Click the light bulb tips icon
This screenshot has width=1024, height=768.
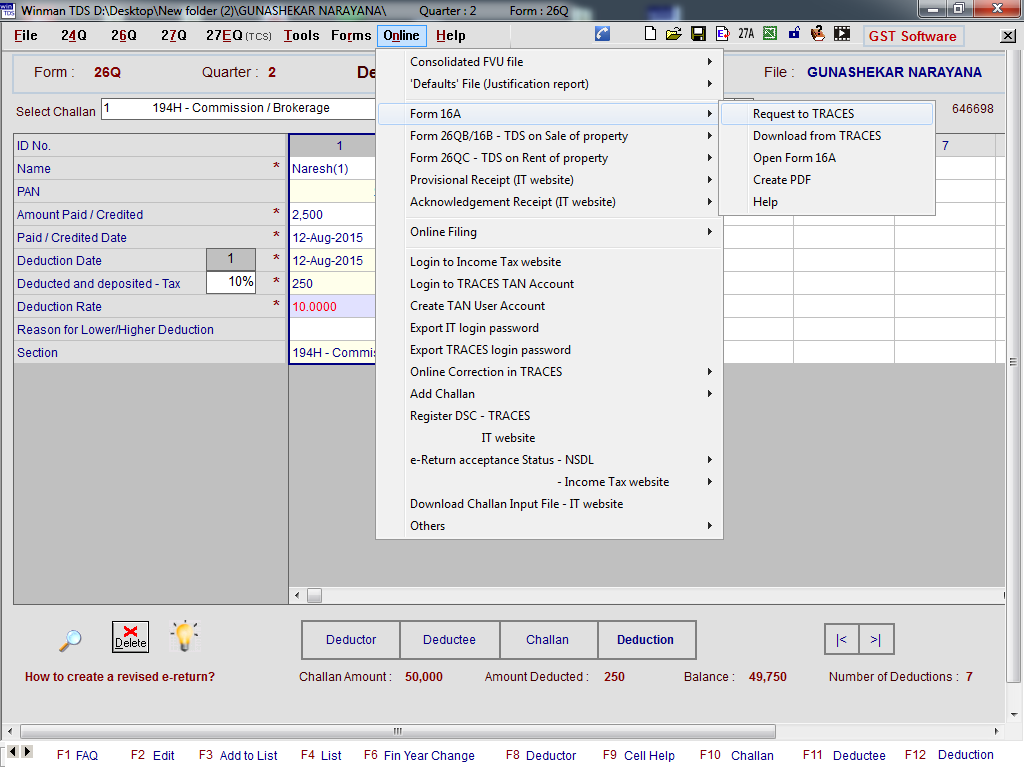[x=184, y=636]
